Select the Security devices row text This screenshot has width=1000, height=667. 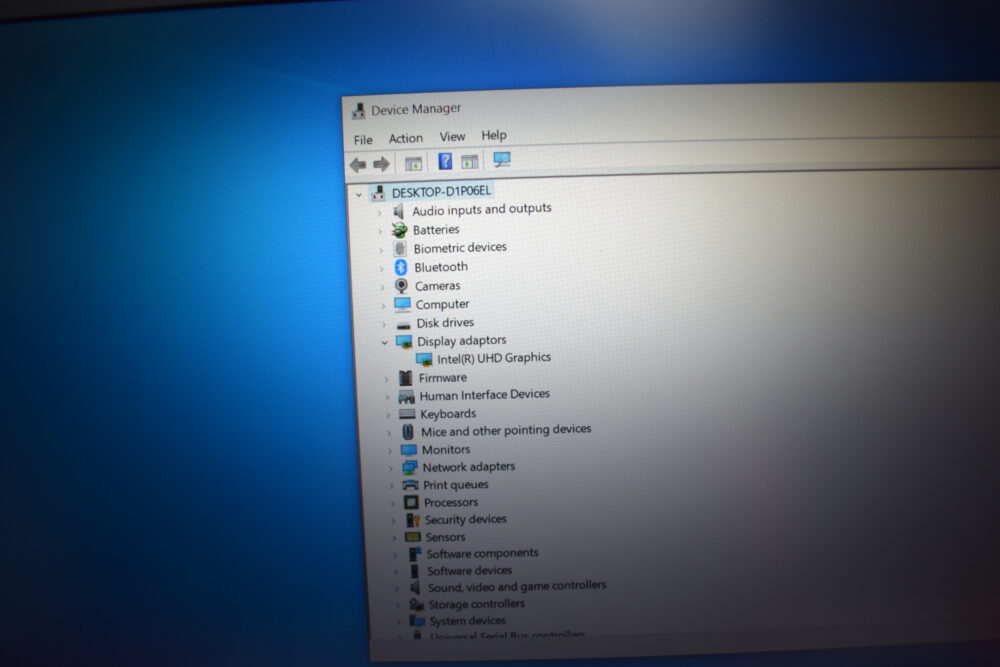pos(466,519)
